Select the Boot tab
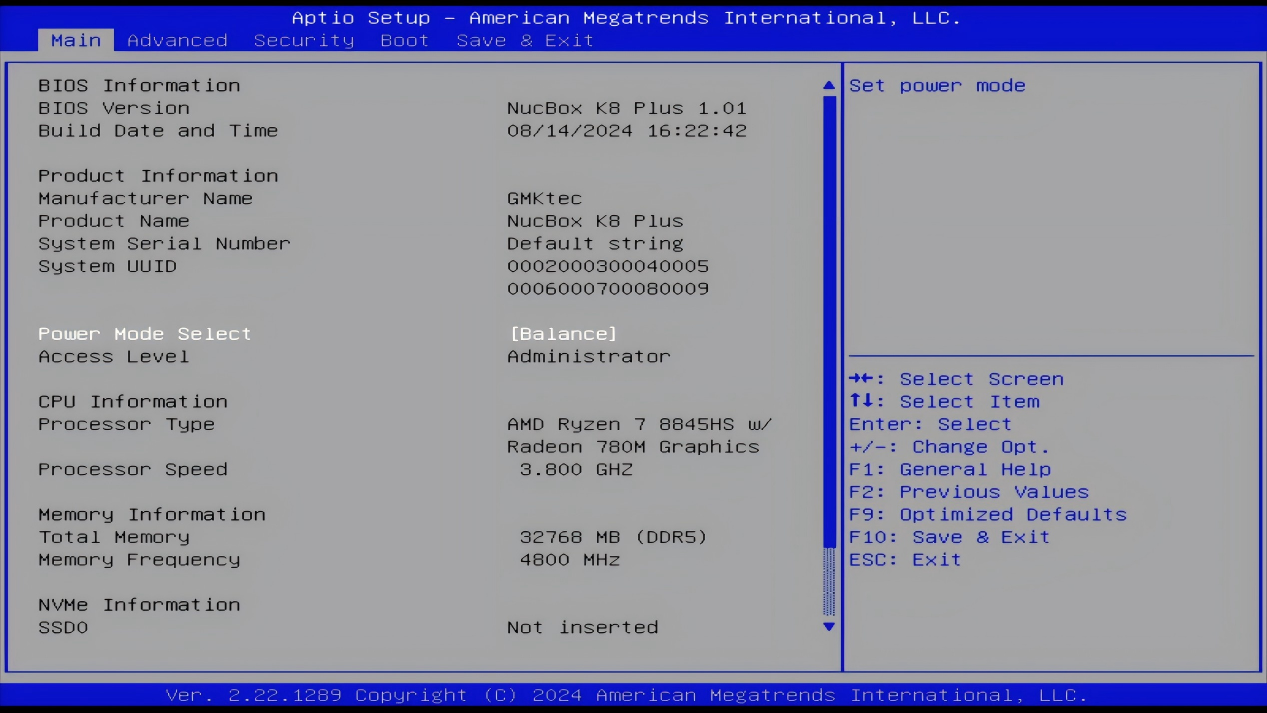Image resolution: width=1267 pixels, height=713 pixels. pos(404,40)
